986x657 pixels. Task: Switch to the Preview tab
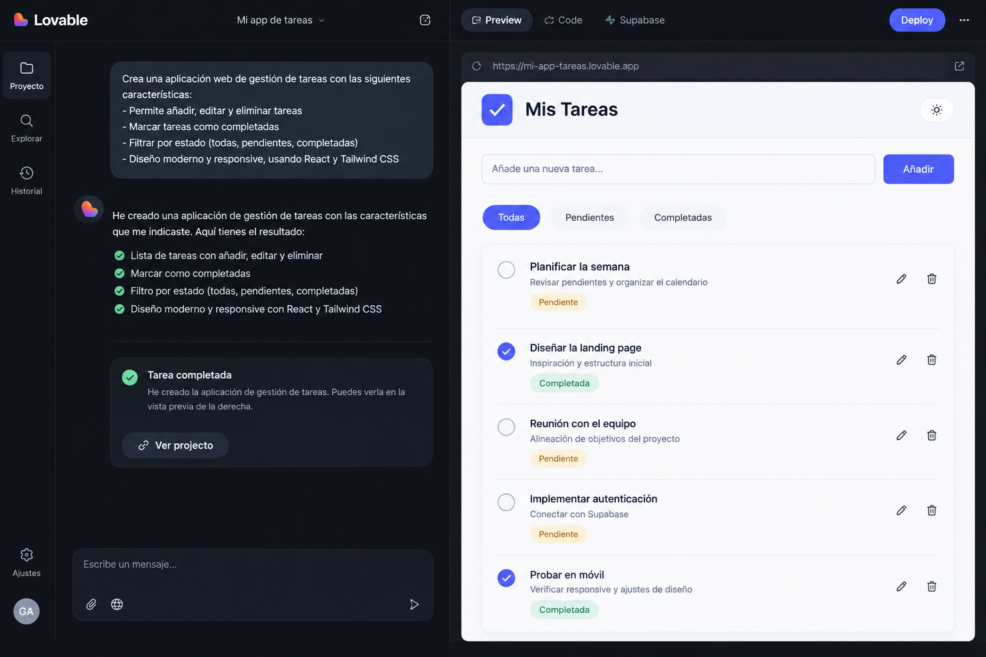point(497,20)
